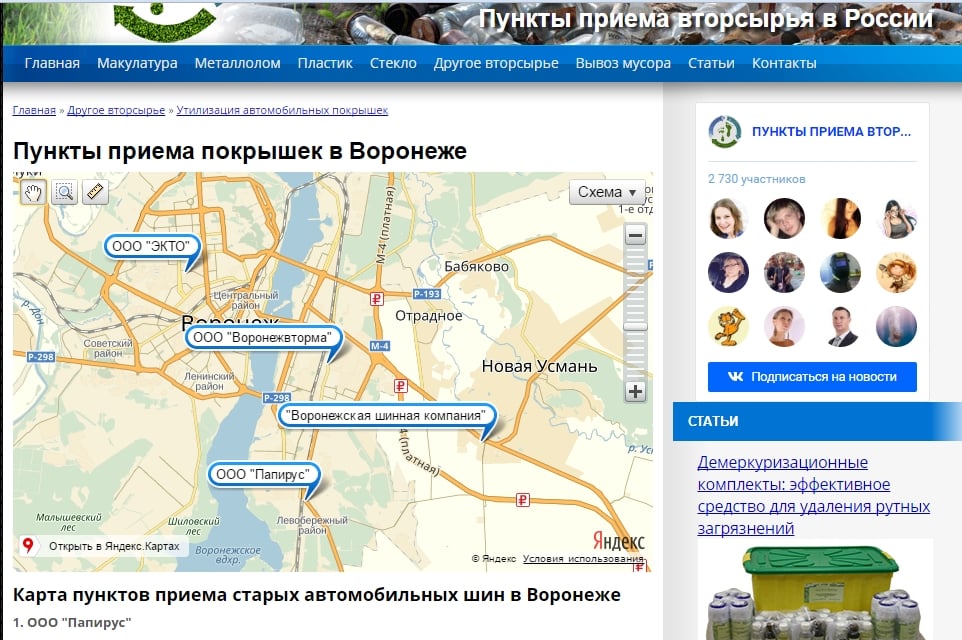Open the Демеркуризационные комплекты article link
This screenshot has width=962, height=640.
[814, 495]
